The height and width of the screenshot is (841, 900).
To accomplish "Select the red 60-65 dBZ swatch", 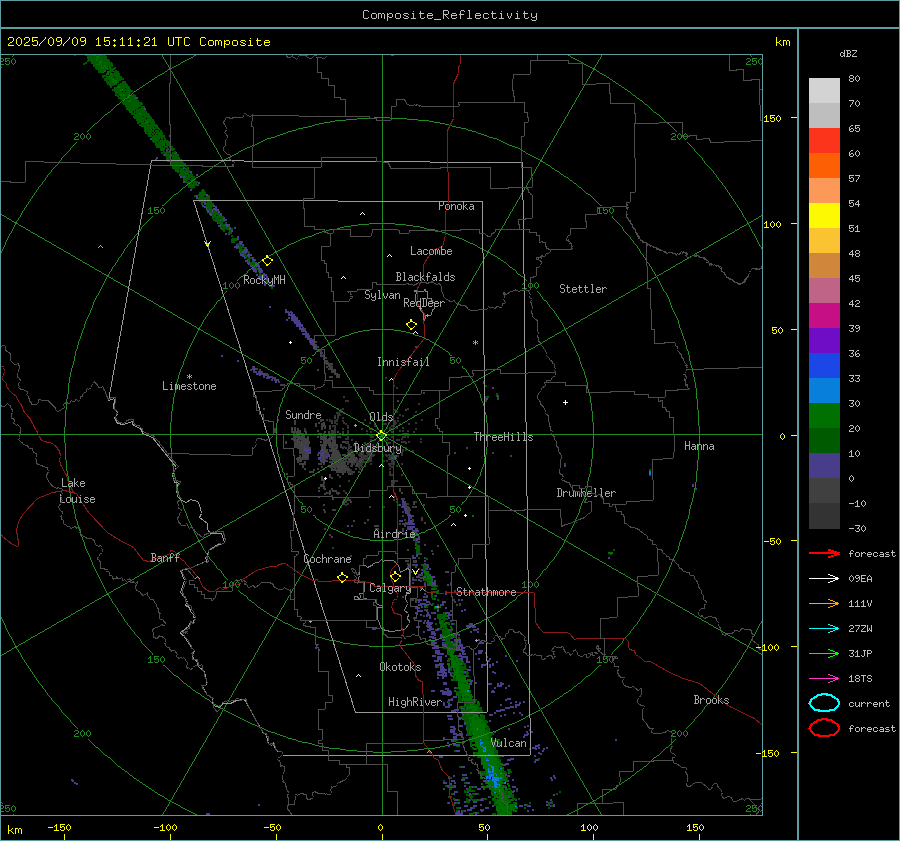I will 824,141.
